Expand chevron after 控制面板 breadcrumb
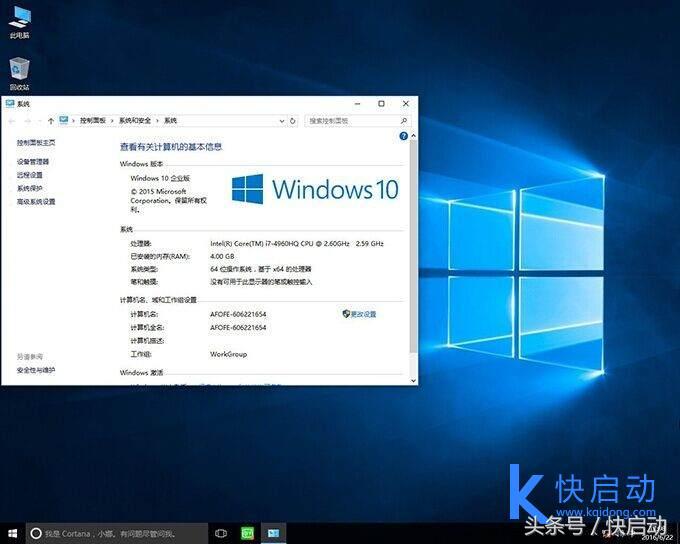This screenshot has height=544, width=680. click(112, 121)
